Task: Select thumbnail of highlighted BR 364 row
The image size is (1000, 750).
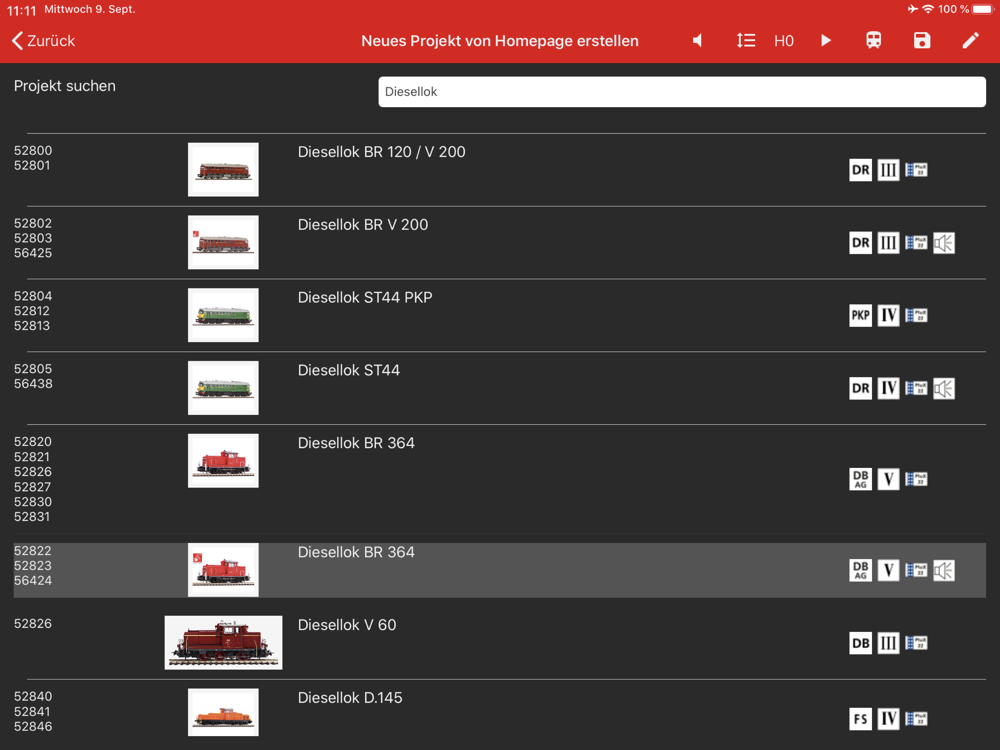Action: tap(223, 570)
